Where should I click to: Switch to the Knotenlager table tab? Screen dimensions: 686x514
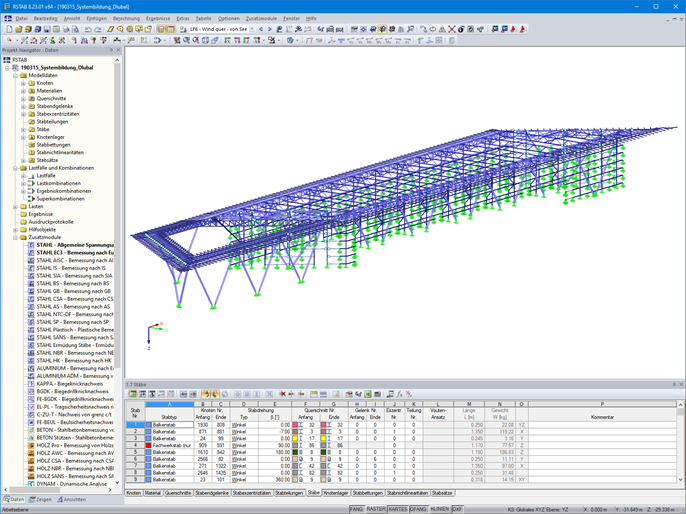pos(335,493)
